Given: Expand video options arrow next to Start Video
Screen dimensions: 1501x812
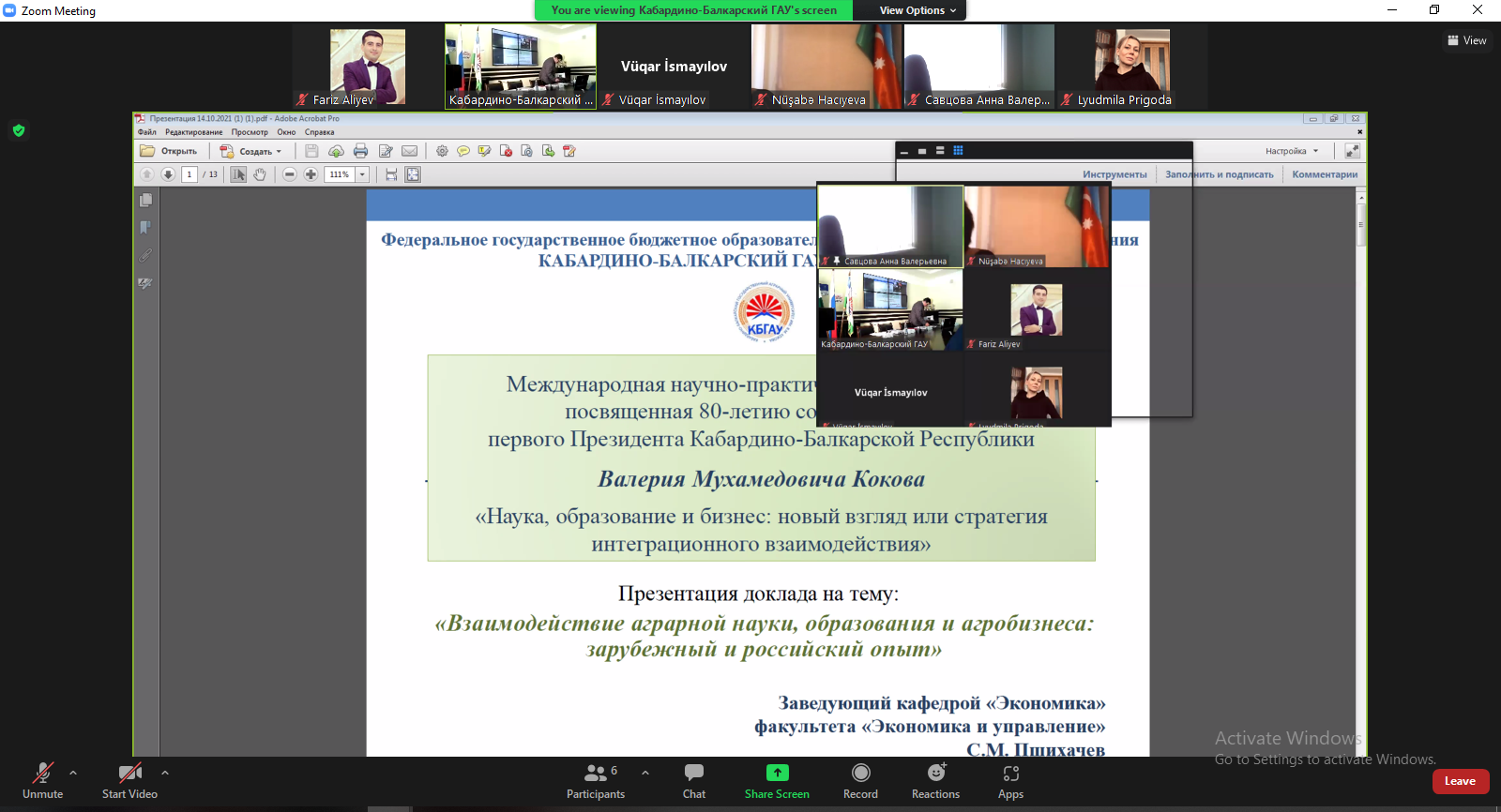Looking at the screenshot, I should click(x=165, y=773).
